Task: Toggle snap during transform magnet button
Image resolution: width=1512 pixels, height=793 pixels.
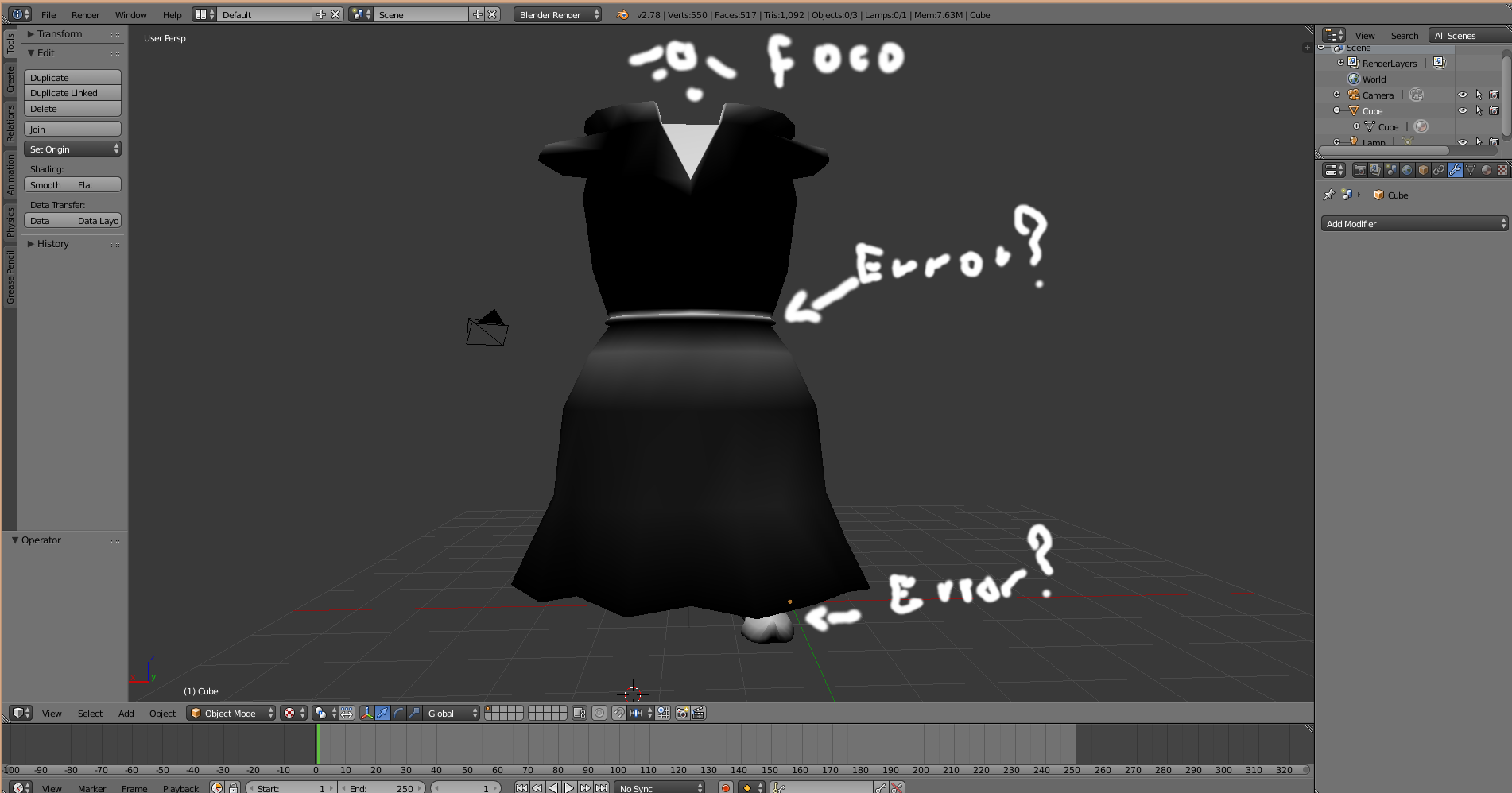Action: (618, 713)
